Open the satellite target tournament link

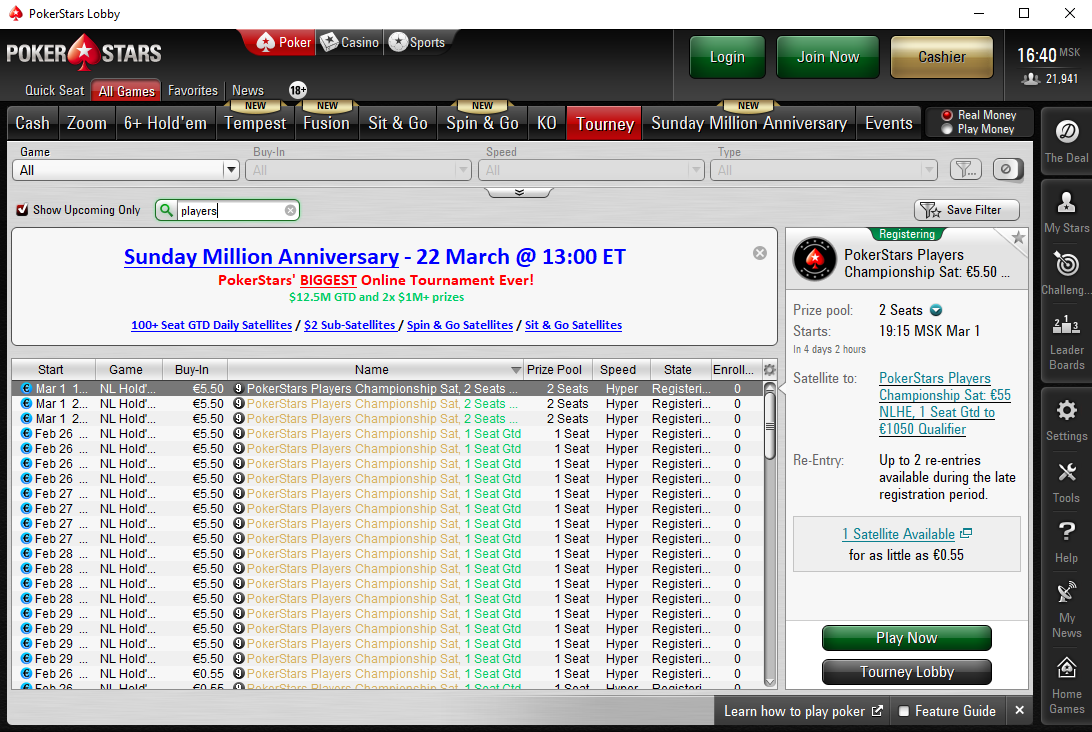click(x=944, y=404)
